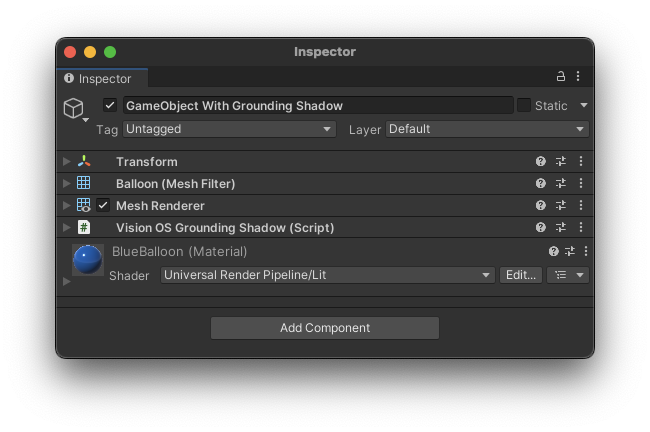
Task: Click the Add Component button
Action: (325, 328)
